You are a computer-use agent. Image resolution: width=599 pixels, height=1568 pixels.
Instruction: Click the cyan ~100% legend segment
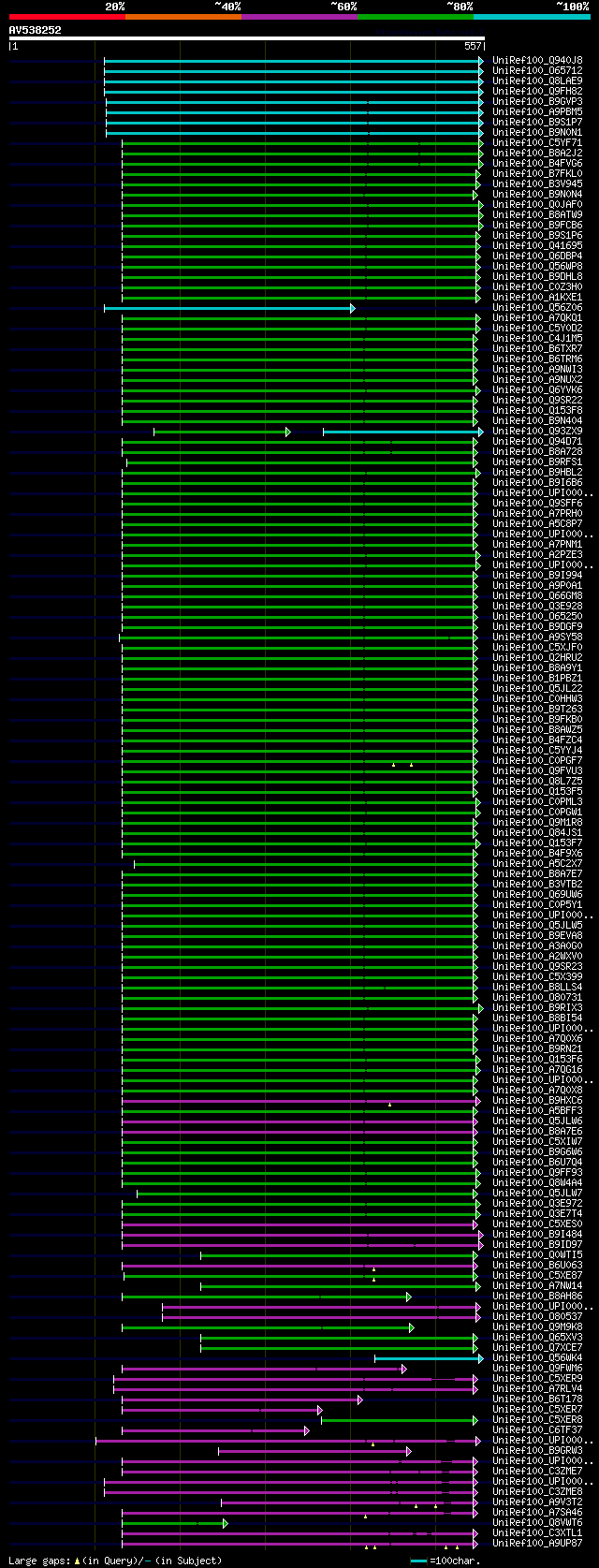click(x=531, y=17)
